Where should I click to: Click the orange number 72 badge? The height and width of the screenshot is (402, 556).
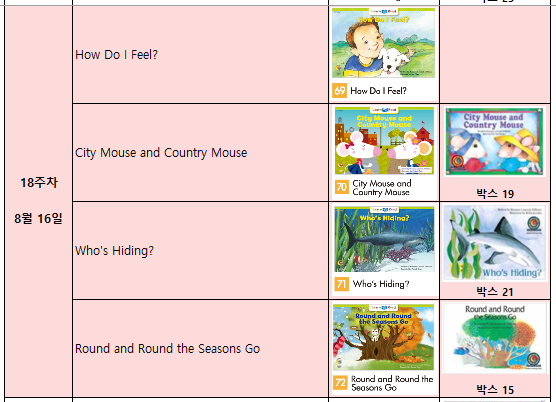(340, 383)
